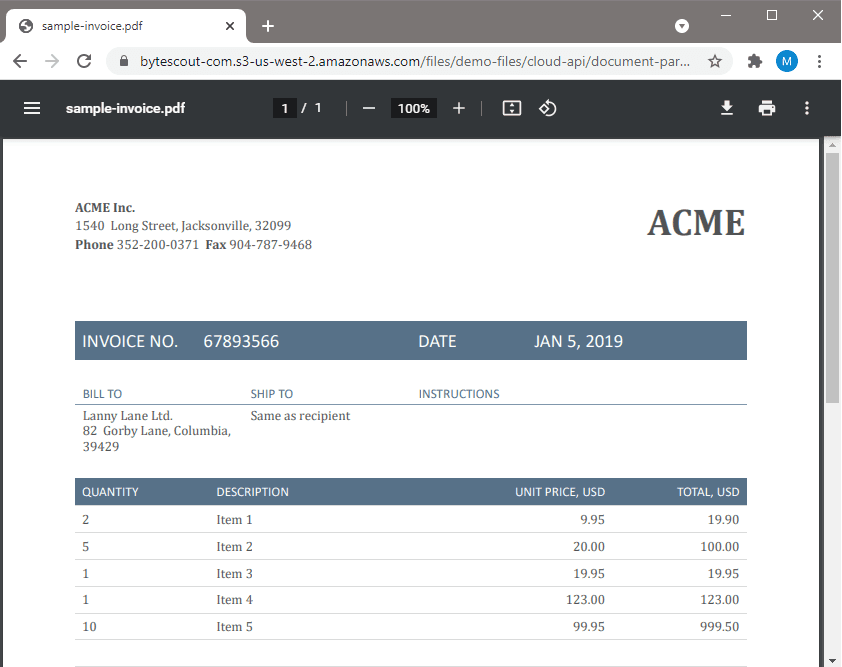Rotate the PDF counterclockwise

point(548,108)
